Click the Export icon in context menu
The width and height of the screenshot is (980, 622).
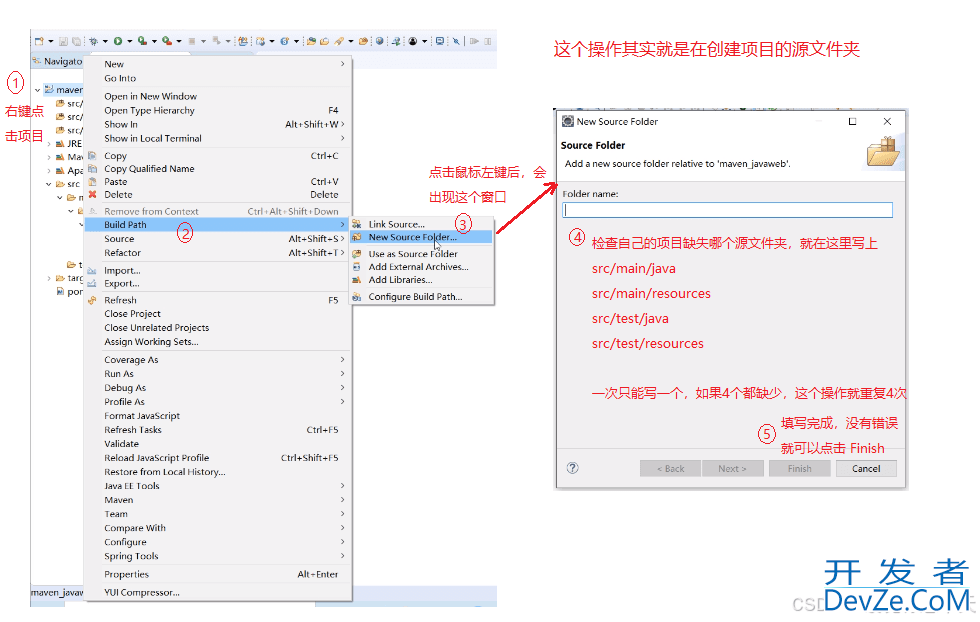point(92,283)
